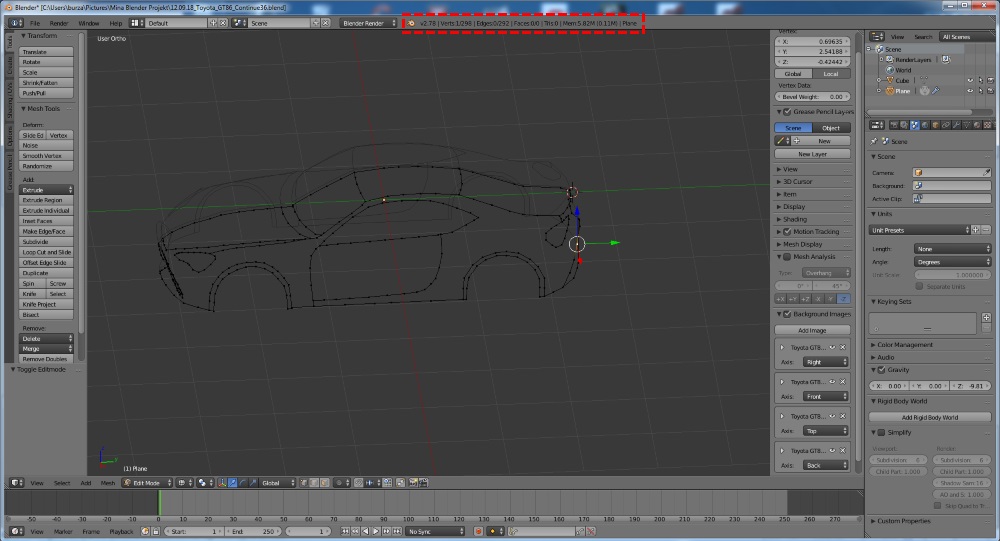The image size is (1000, 541).
Task: Toggle visibility eye for Plane in outliner
Action: 970,91
